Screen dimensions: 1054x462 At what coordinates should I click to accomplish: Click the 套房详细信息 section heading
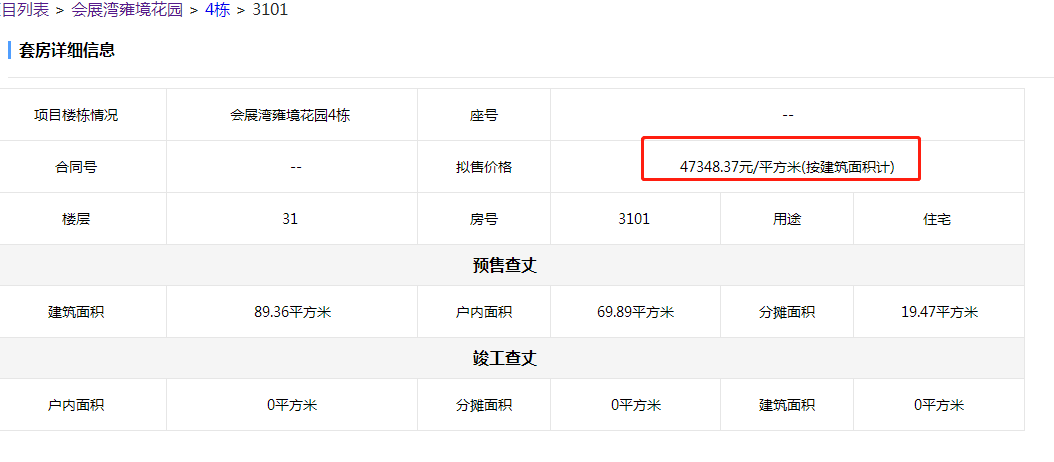click(x=67, y=50)
